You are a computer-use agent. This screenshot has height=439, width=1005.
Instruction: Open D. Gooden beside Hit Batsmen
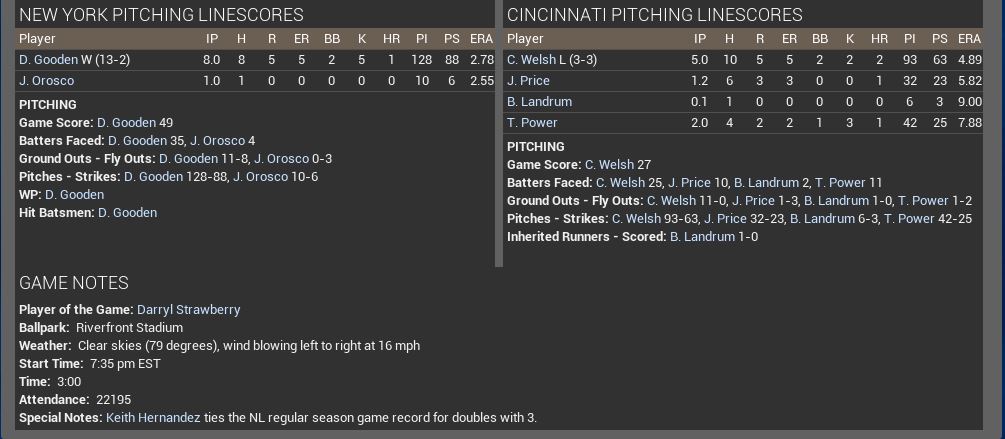tap(127, 213)
